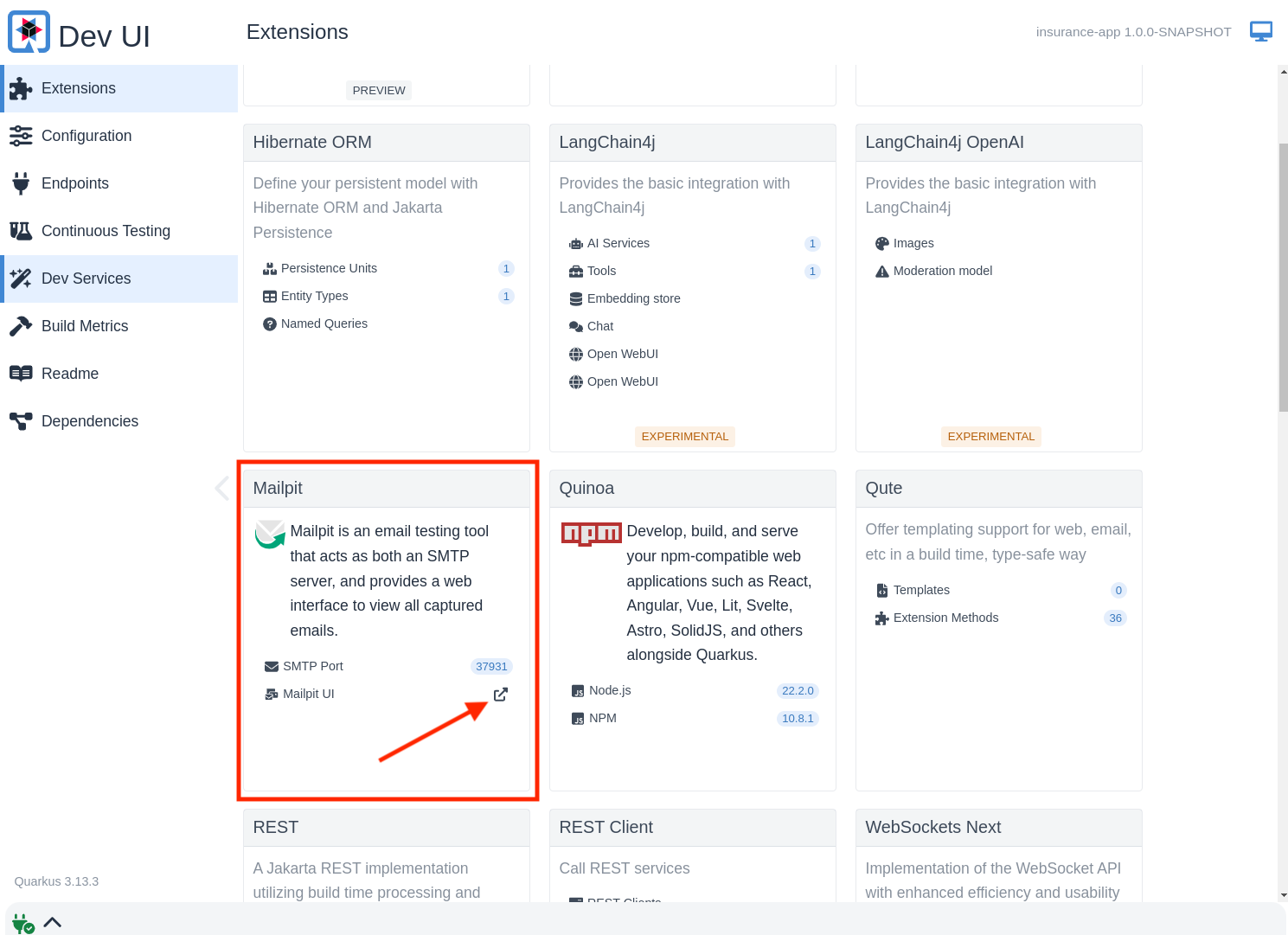
Task: Click the Mailpit SMTP Port entry
Action: (312, 667)
